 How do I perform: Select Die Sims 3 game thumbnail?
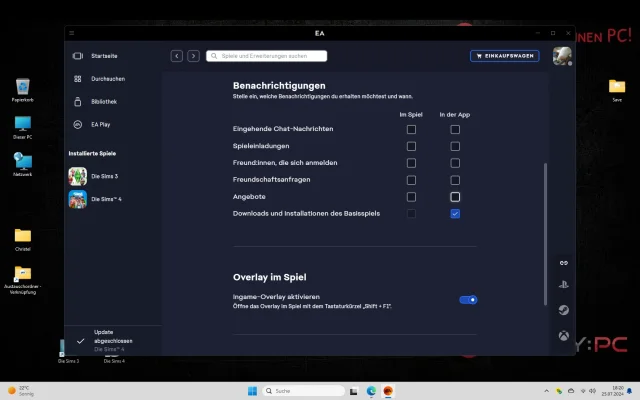click(x=78, y=176)
